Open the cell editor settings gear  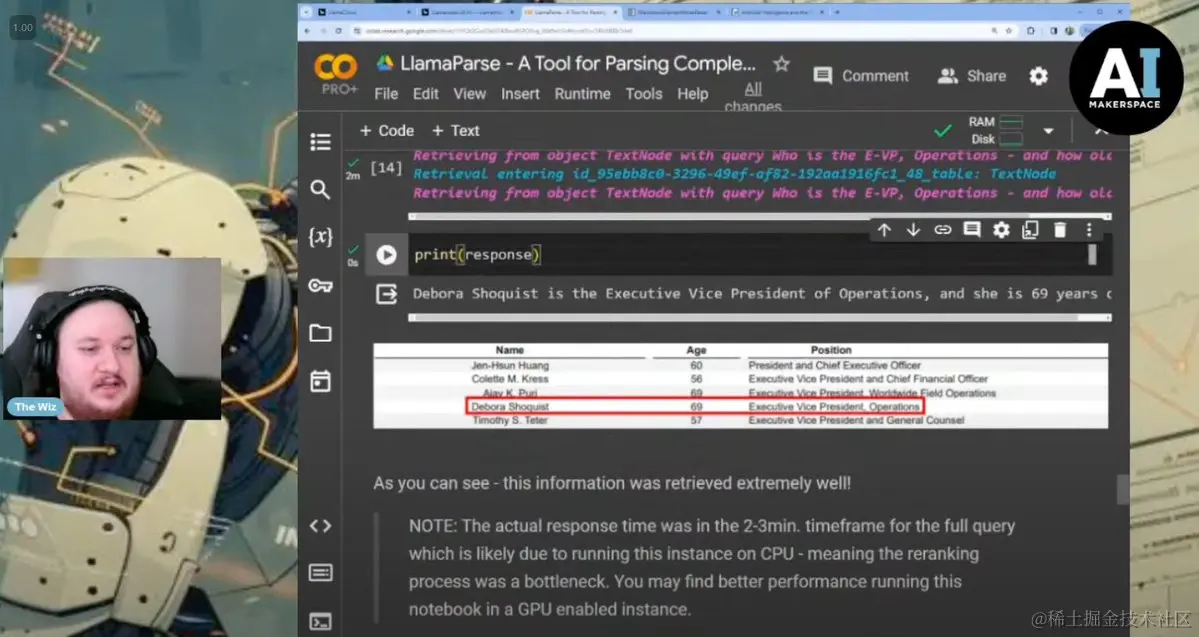[1001, 229]
